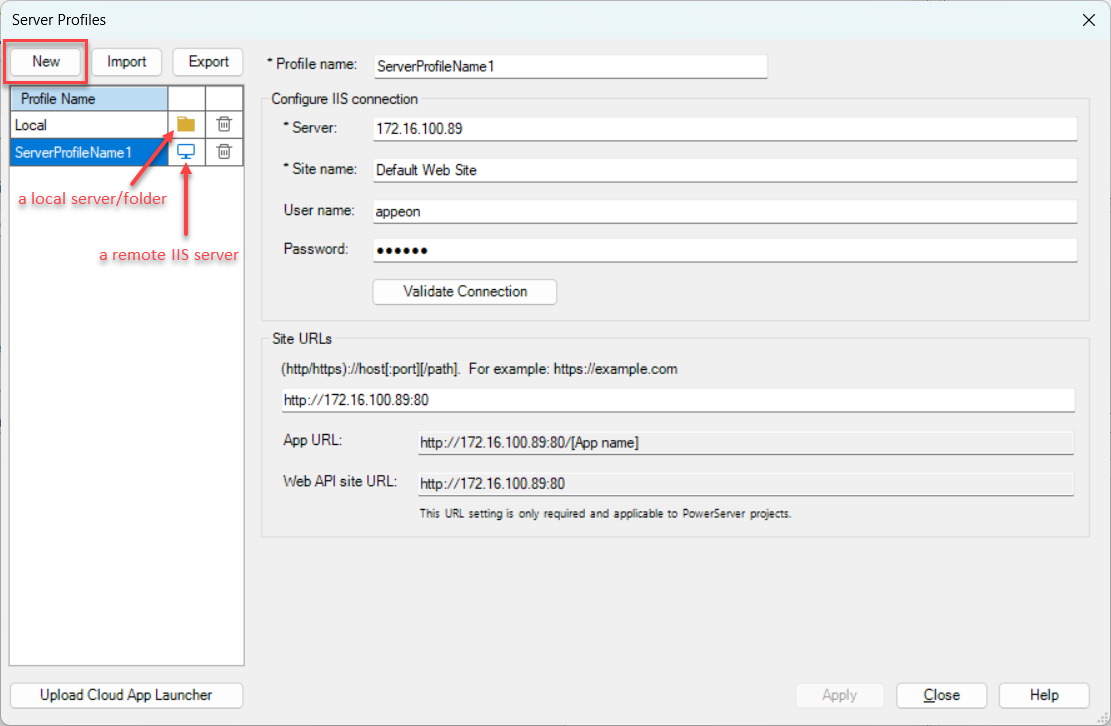1111x726 pixels.
Task: Edit the Profile name text field
Action: (570, 66)
